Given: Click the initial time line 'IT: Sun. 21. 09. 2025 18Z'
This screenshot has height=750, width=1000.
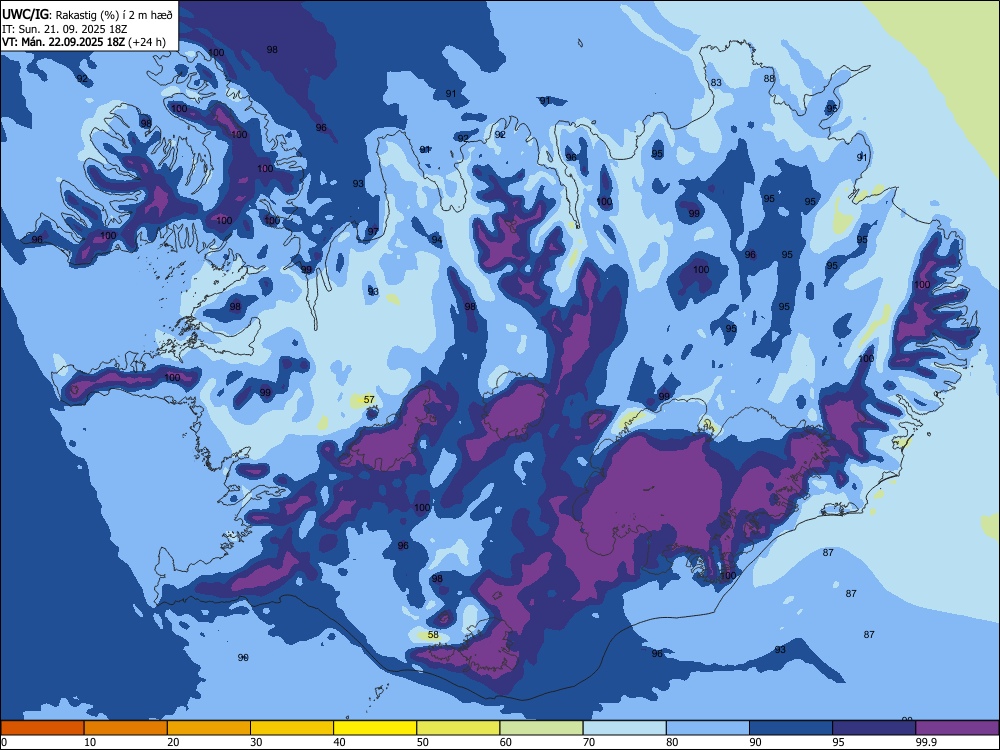Looking at the screenshot, I should (x=65, y=29).
